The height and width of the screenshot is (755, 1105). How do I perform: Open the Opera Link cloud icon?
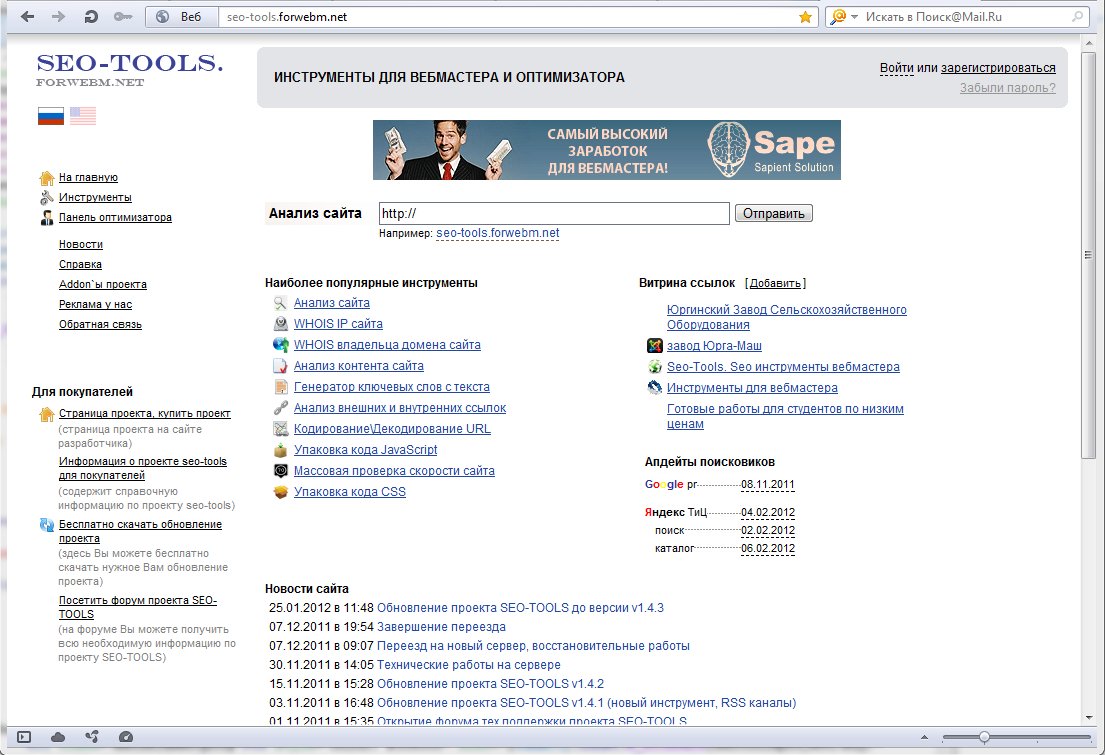click(58, 737)
